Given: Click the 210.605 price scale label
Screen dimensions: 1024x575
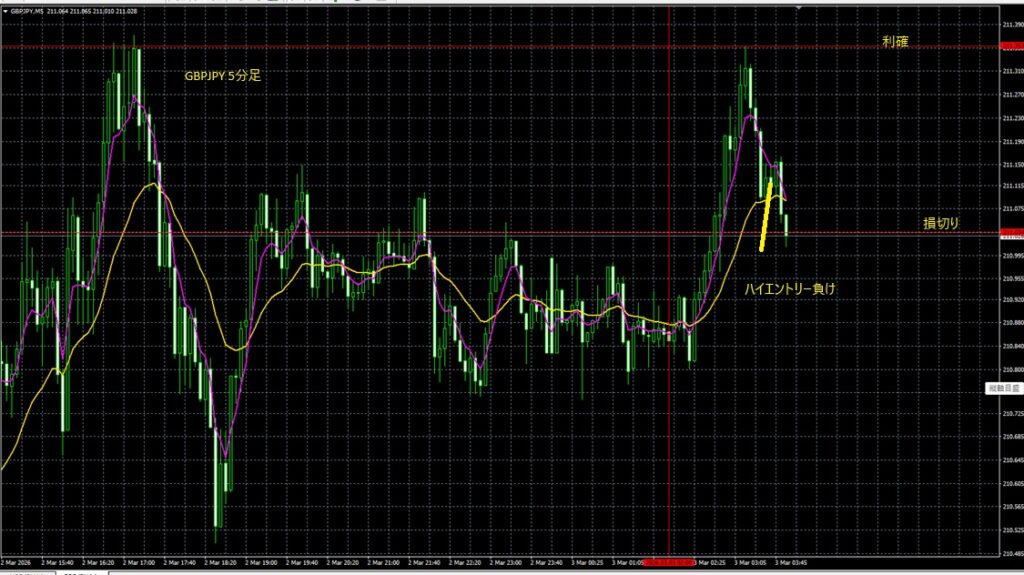Looking at the screenshot, I should (x=1012, y=484).
